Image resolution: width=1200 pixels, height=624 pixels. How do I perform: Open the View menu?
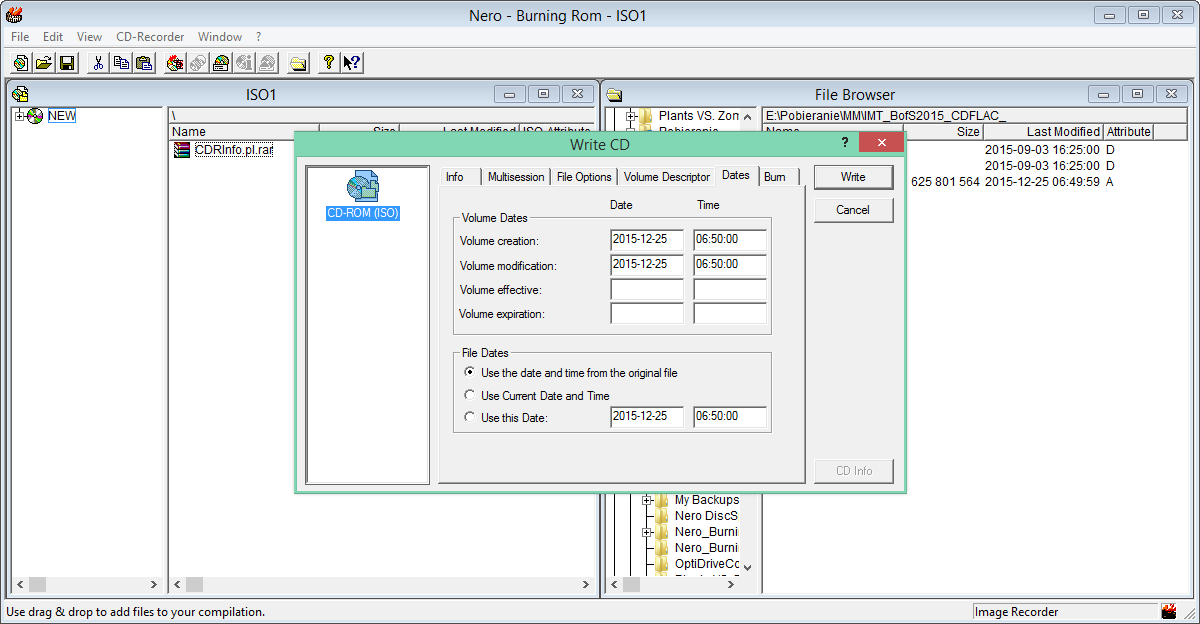tap(90, 37)
